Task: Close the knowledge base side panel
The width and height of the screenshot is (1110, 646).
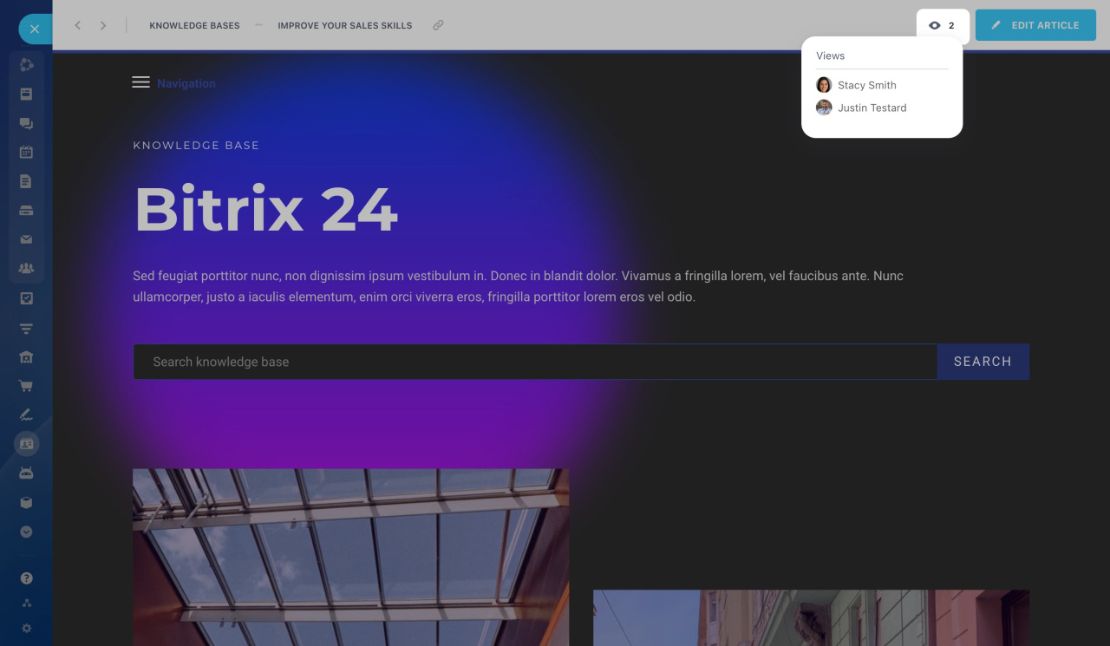Action: pos(34,29)
